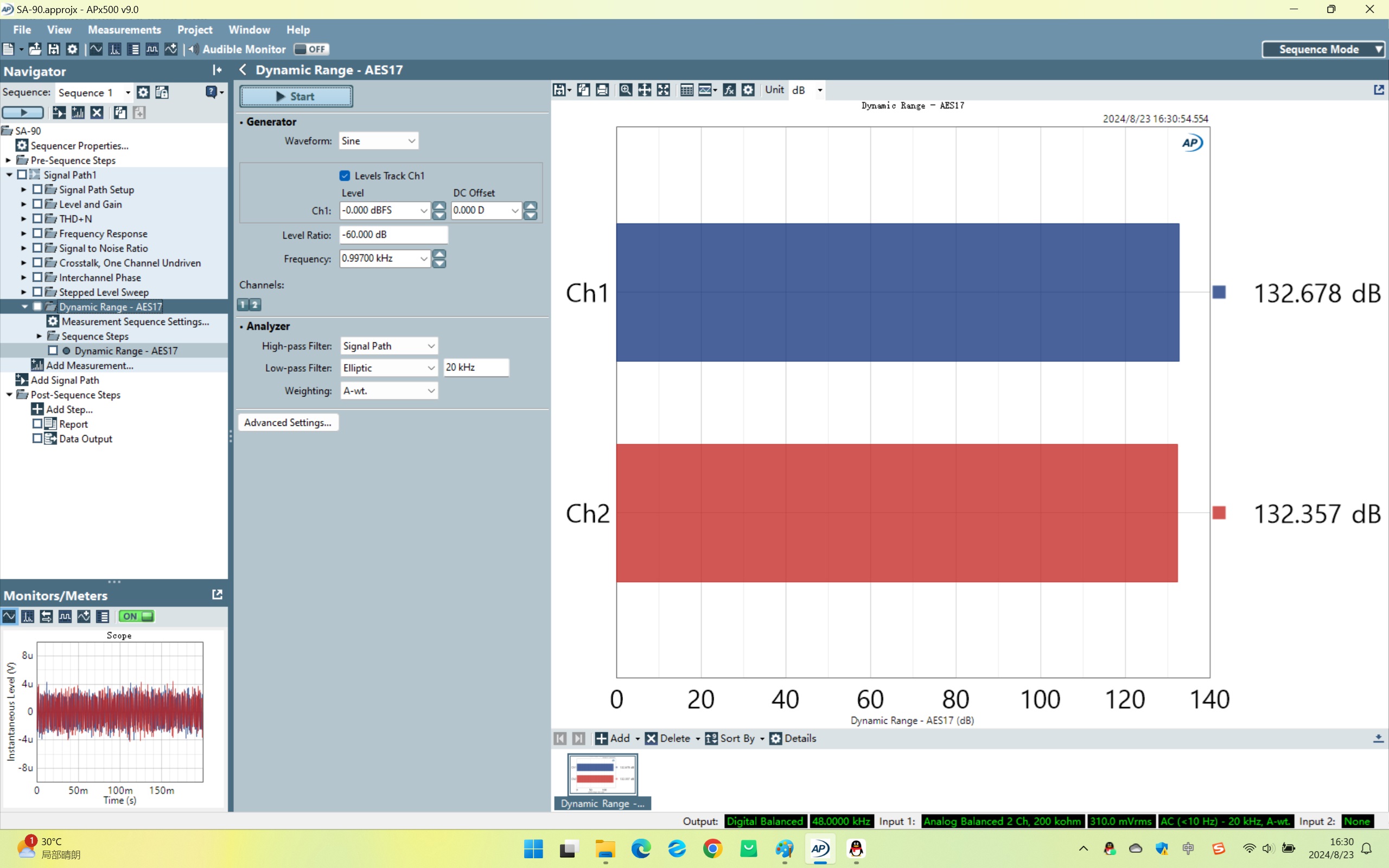Open the FFT spectrum monitor from main toolbar
Image resolution: width=1389 pixels, height=868 pixels.
[115, 49]
